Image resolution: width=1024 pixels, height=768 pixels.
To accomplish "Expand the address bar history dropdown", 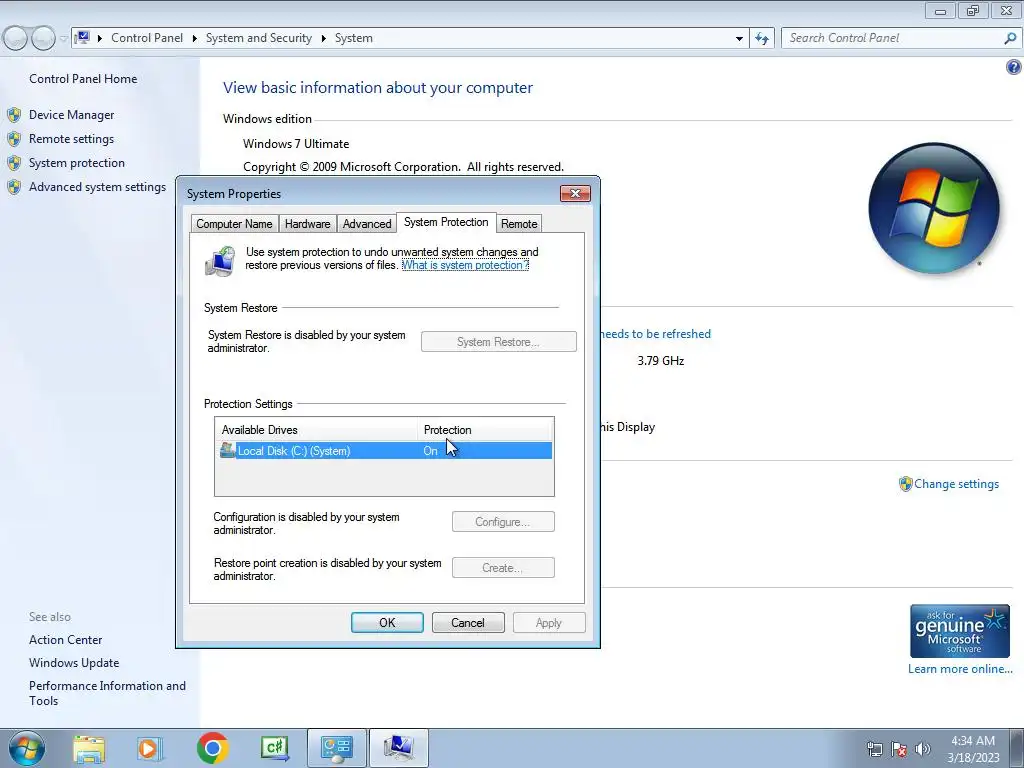I will tap(739, 38).
